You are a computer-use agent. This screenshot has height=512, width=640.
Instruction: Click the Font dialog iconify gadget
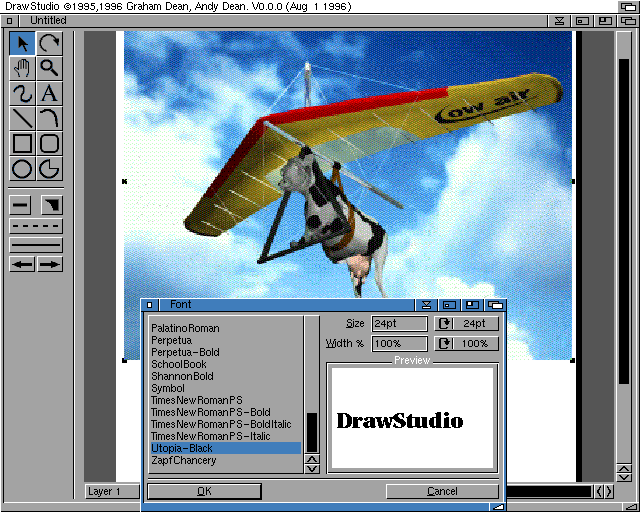(427, 305)
